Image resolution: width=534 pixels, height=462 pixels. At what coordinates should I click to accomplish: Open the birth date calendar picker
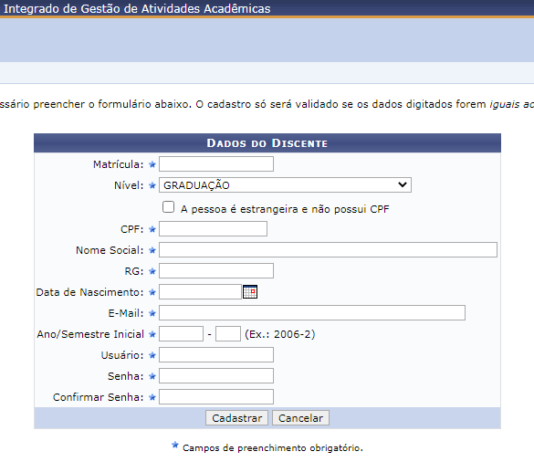(x=250, y=292)
